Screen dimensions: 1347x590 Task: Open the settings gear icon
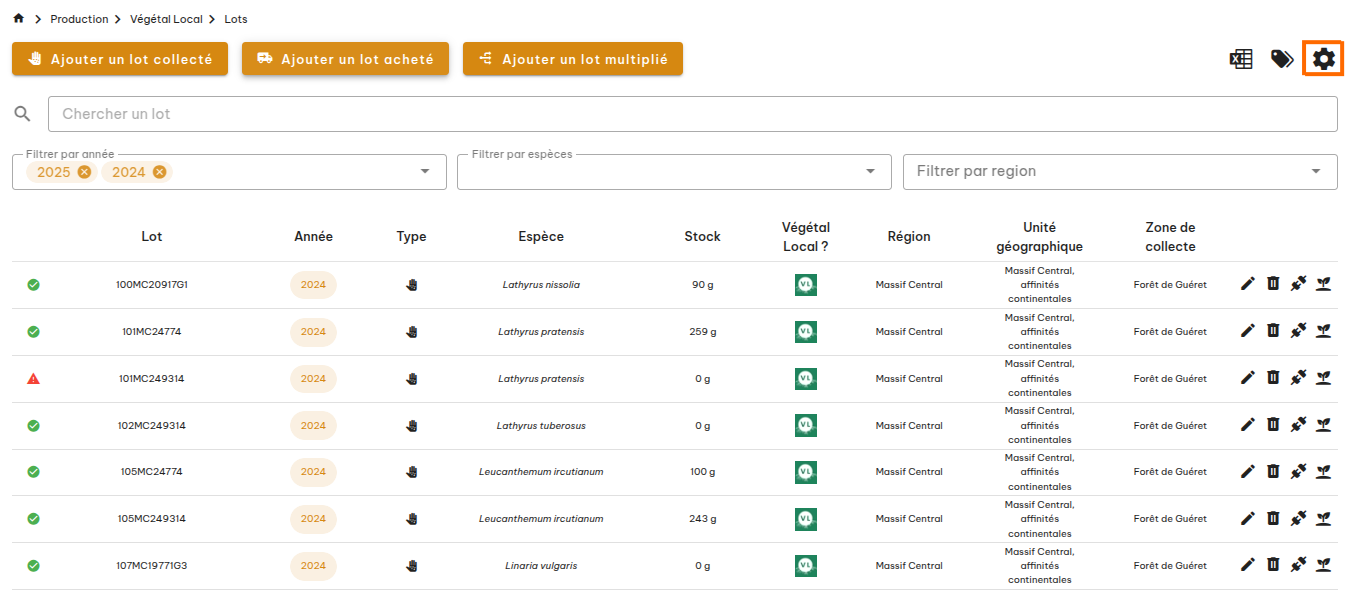pos(1323,59)
